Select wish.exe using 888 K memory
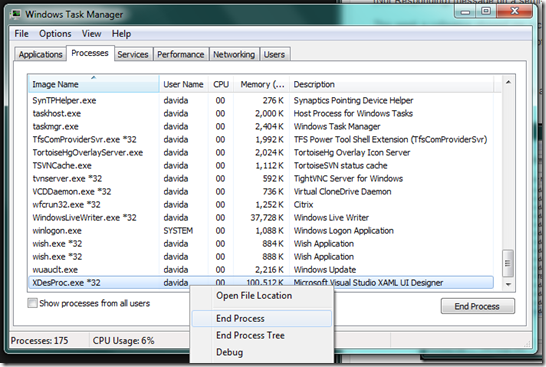The height and width of the screenshot is (367, 546). click(261, 257)
